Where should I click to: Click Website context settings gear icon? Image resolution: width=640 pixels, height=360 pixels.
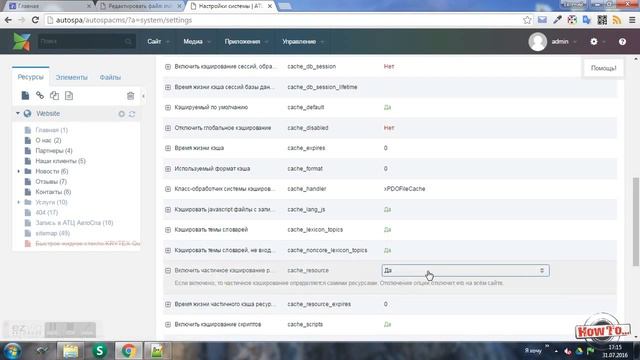pyautogui.click(x=122, y=114)
